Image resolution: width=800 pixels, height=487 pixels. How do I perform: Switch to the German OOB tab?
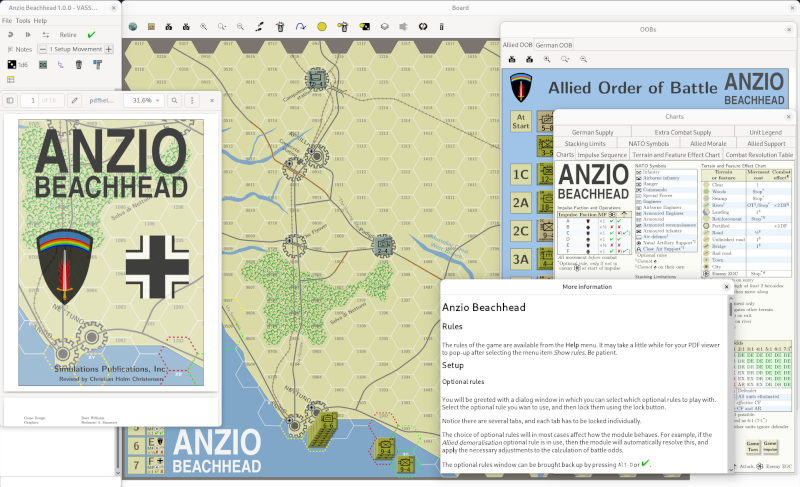coord(554,45)
